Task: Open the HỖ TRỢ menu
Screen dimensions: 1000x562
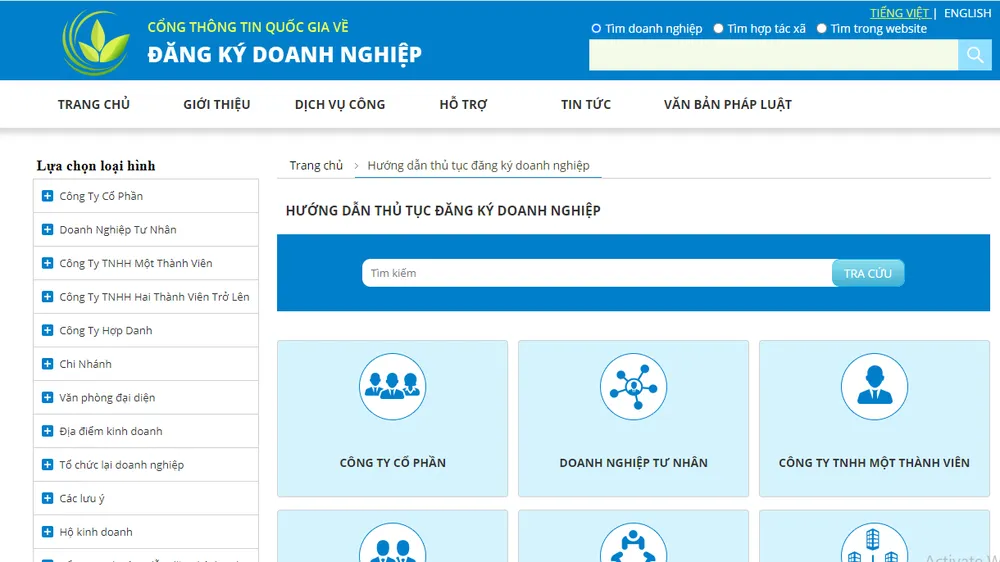Action: tap(464, 105)
